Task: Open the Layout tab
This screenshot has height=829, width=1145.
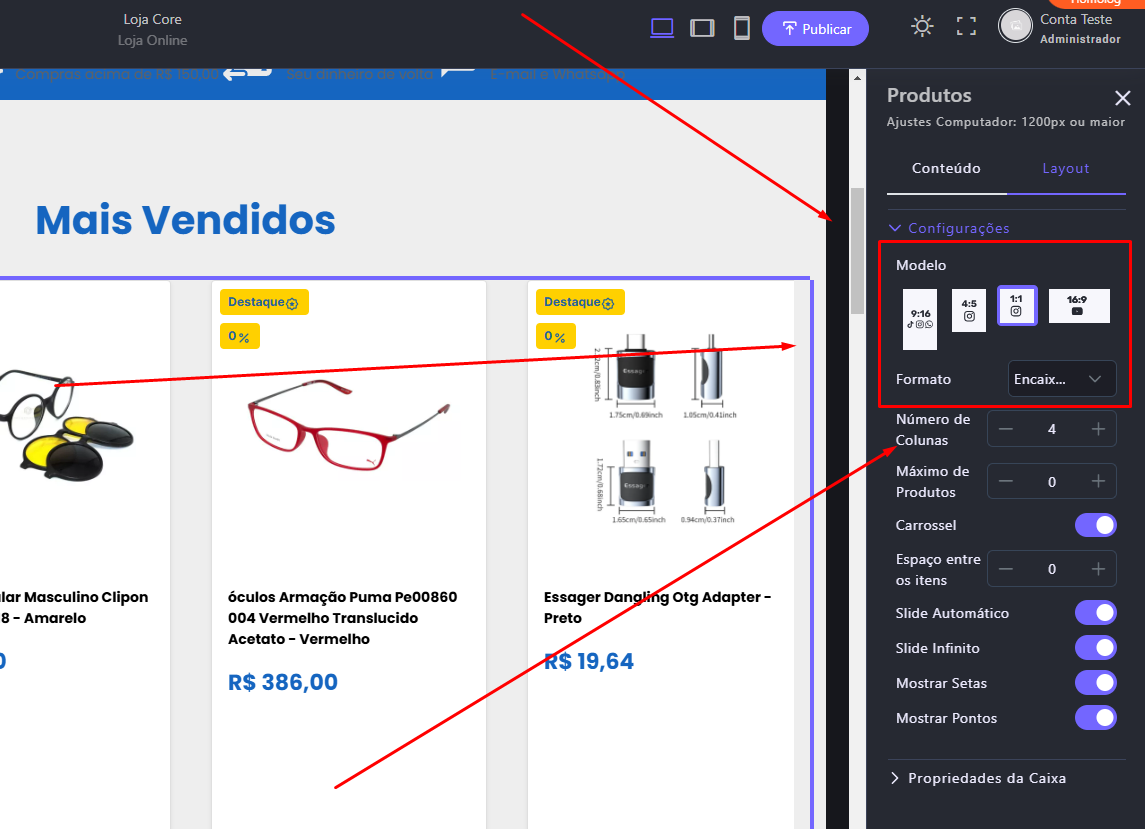Action: point(1065,168)
